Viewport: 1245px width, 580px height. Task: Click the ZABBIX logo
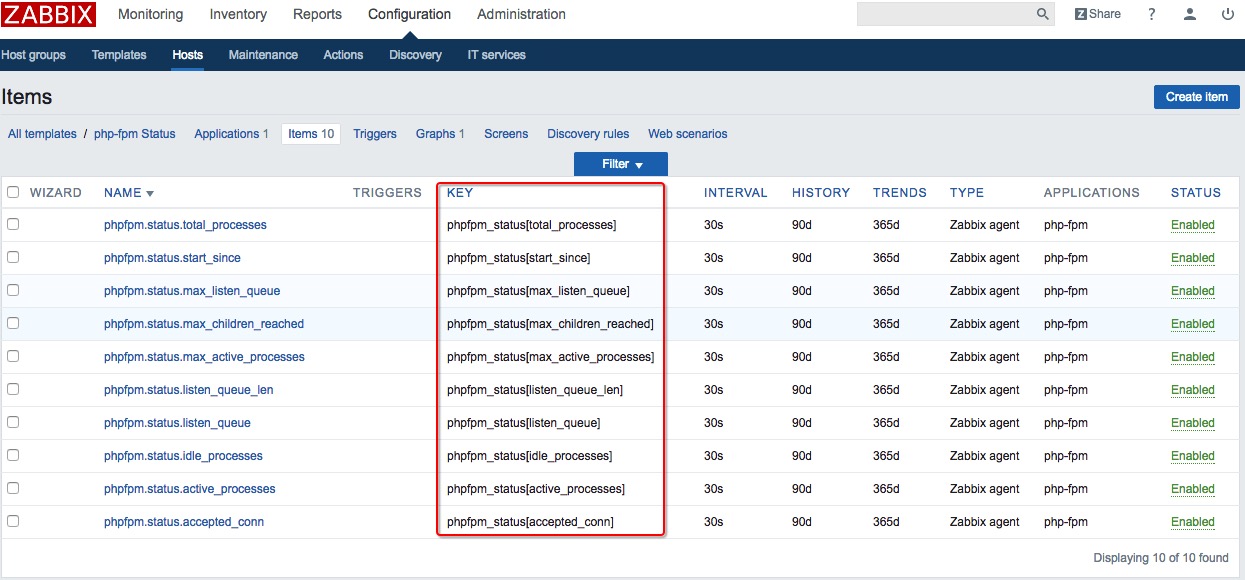point(48,14)
